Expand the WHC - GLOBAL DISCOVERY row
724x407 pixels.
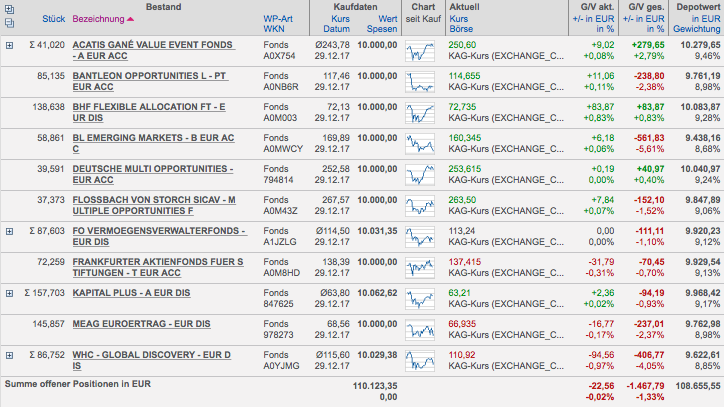9,355
